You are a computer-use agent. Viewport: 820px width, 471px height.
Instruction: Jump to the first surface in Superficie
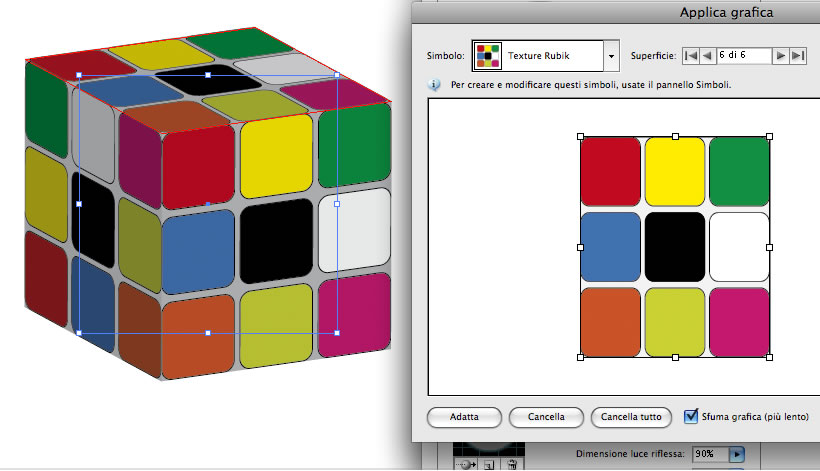(x=691, y=55)
